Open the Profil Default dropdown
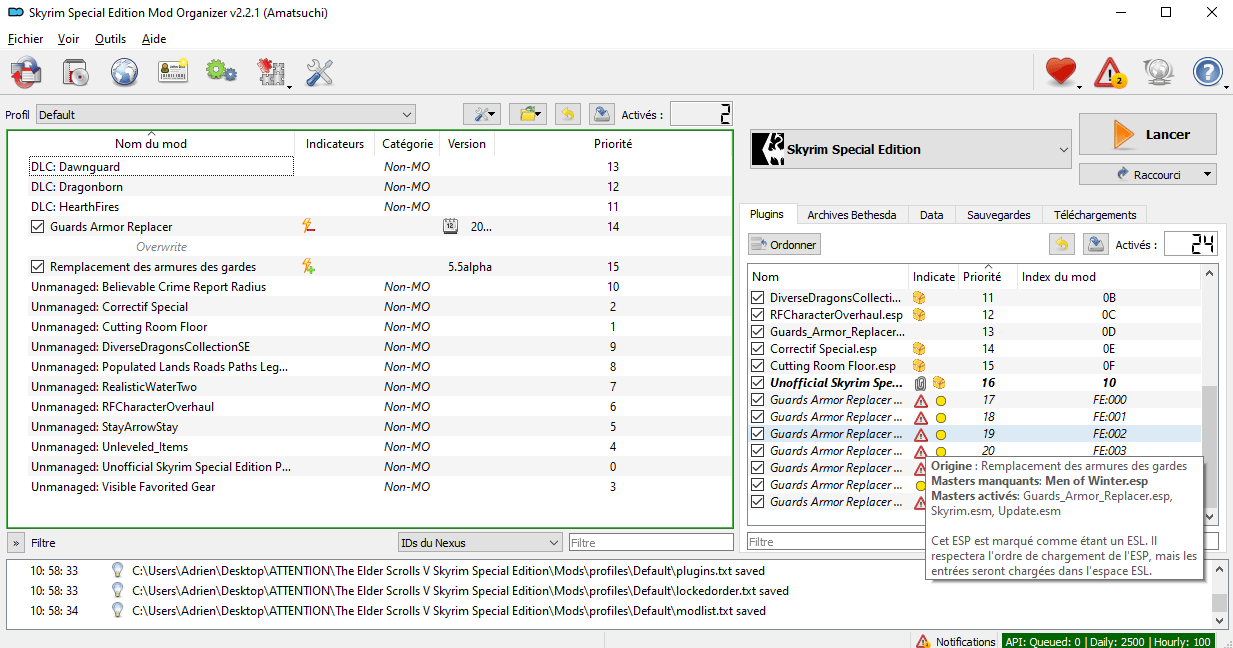 226,115
